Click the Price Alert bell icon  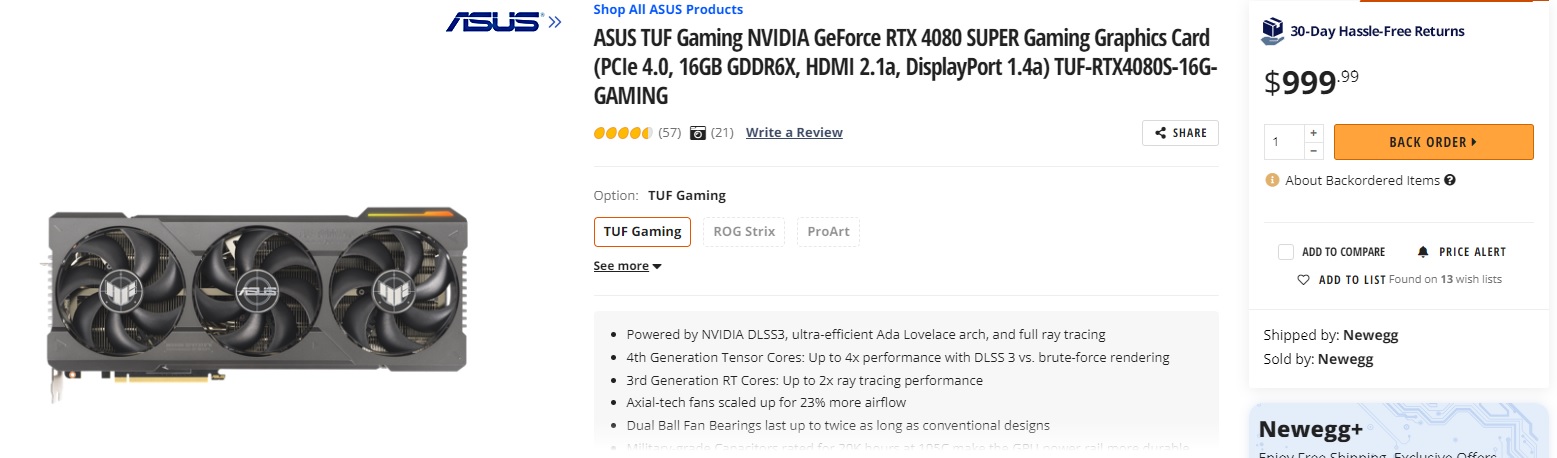(x=1423, y=252)
